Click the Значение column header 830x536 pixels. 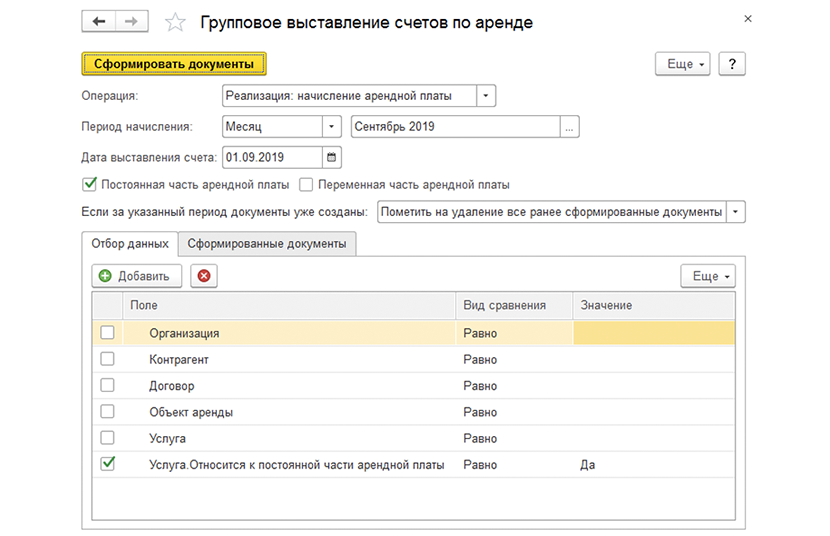pos(654,305)
